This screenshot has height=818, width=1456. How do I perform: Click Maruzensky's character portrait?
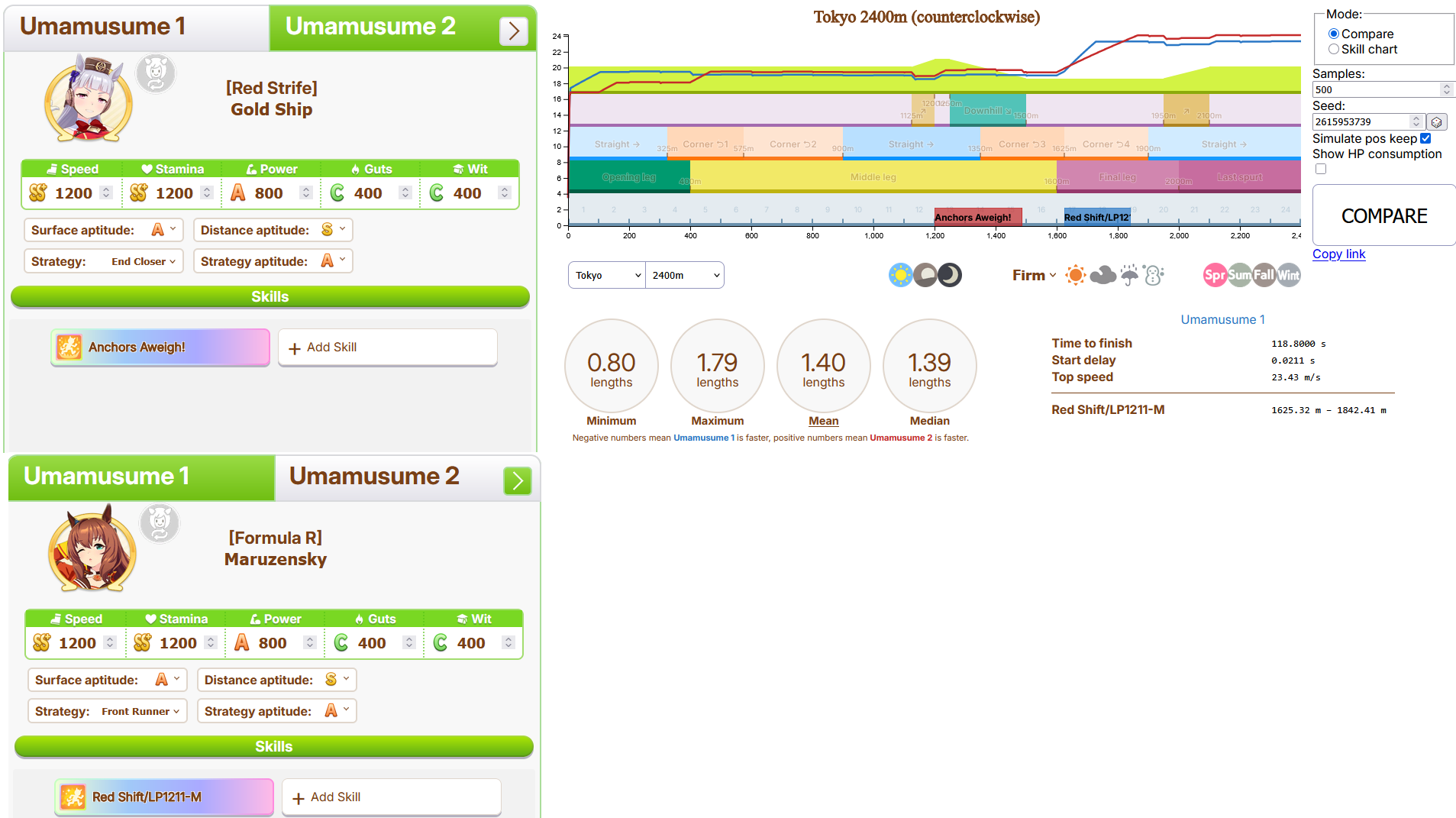(x=92, y=548)
